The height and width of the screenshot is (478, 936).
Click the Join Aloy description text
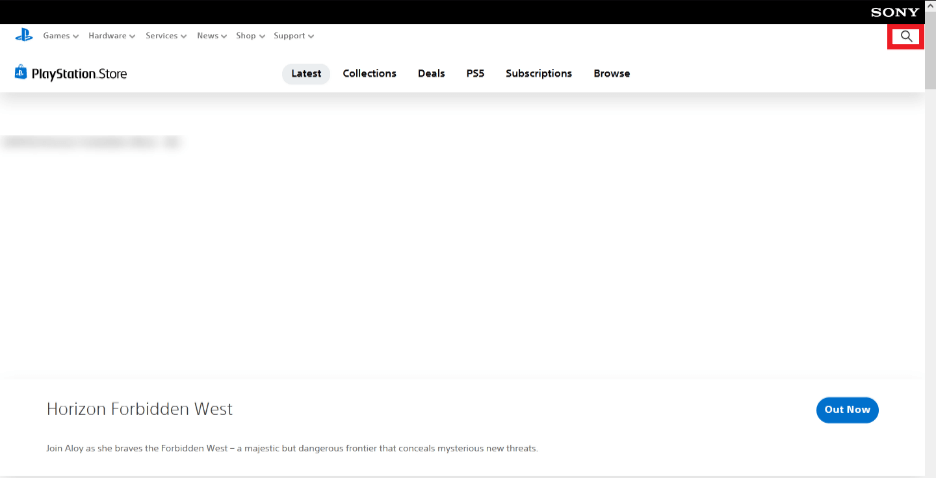(x=292, y=448)
